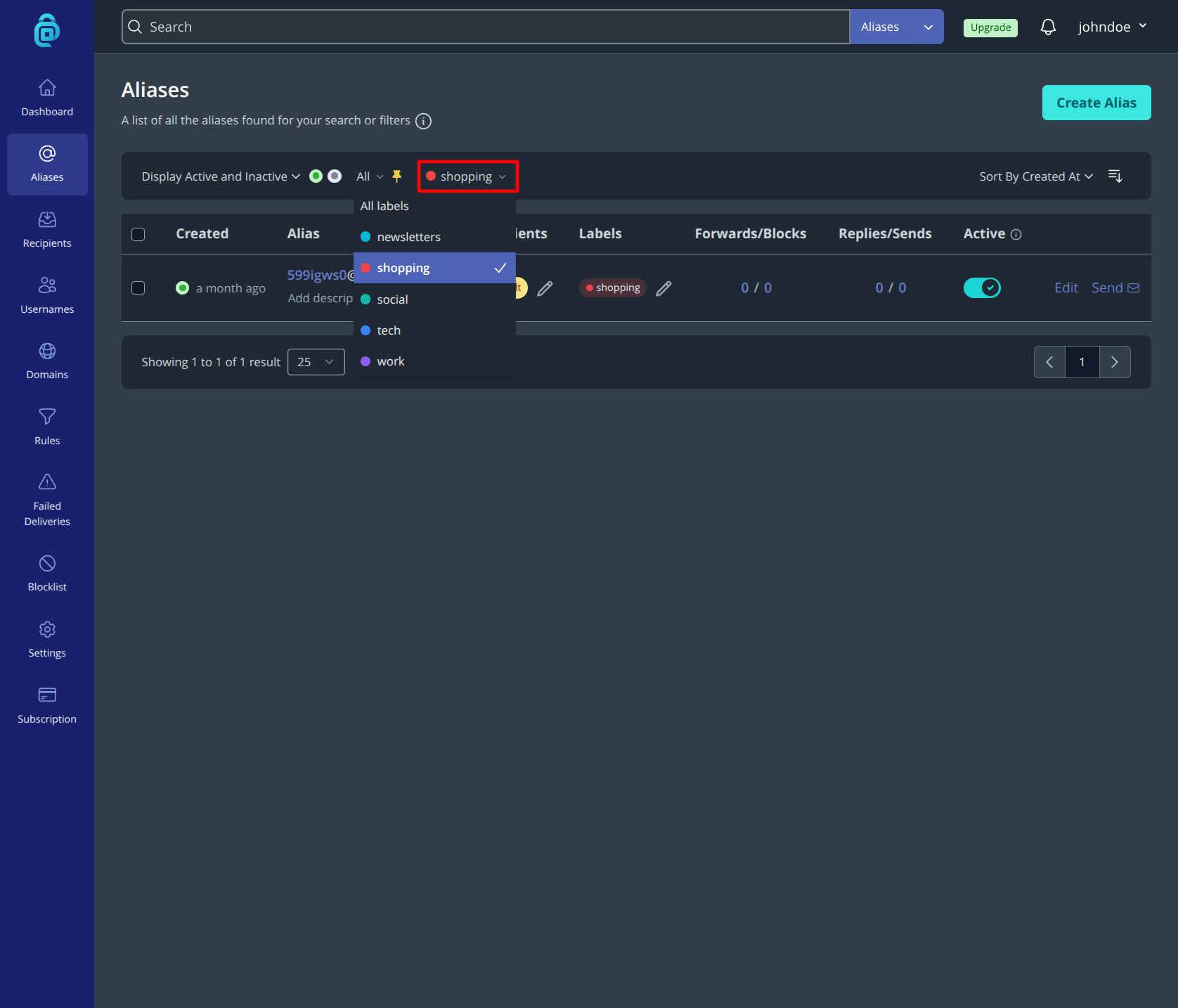Click the addy.io logo icon

(47, 30)
